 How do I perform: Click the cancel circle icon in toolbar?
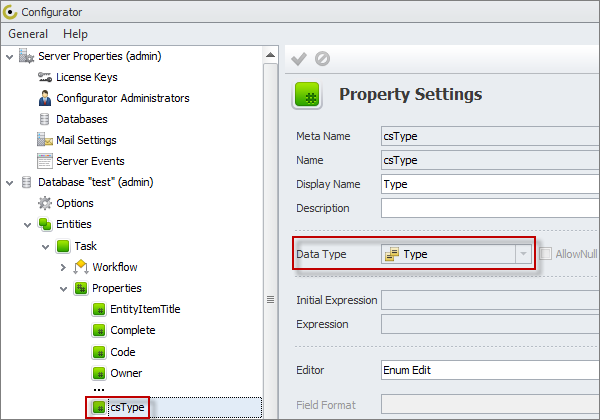[x=322, y=59]
